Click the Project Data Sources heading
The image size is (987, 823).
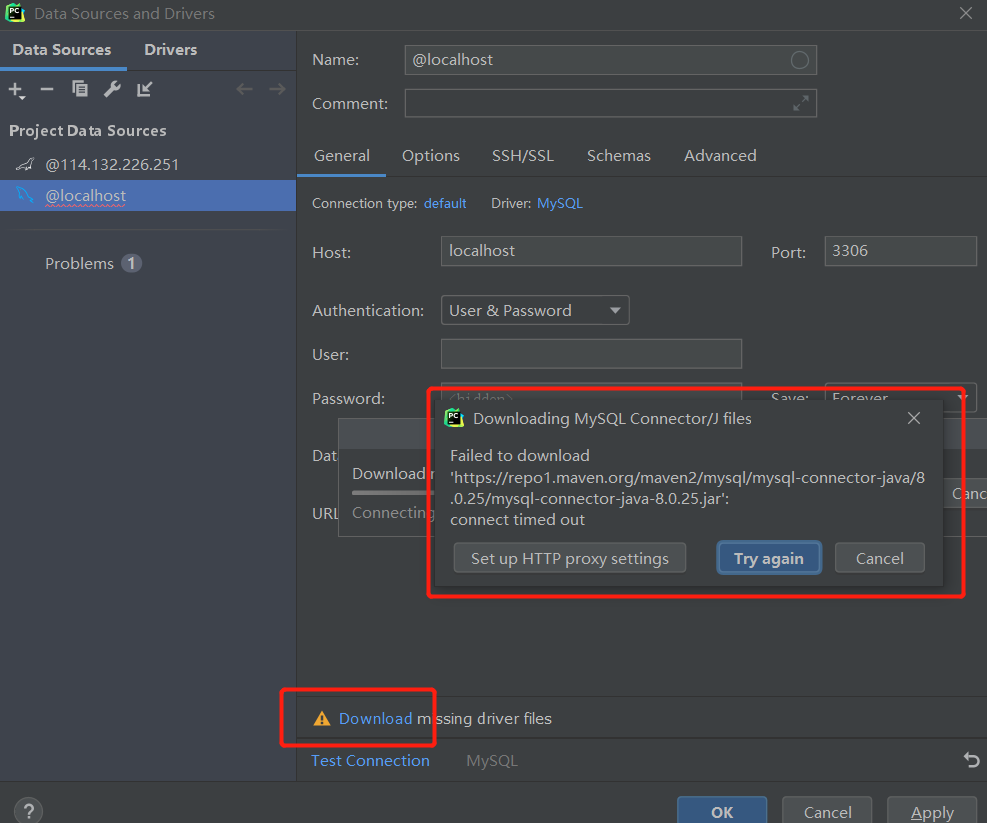[87, 131]
